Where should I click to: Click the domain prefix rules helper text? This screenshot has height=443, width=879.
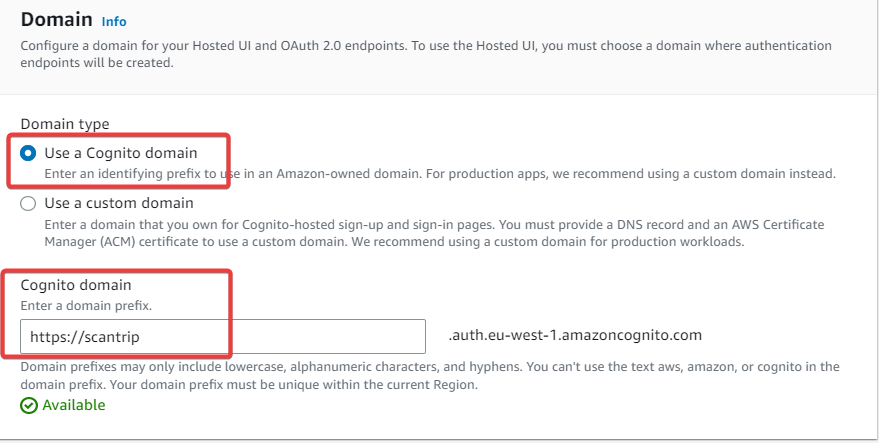pos(430,376)
